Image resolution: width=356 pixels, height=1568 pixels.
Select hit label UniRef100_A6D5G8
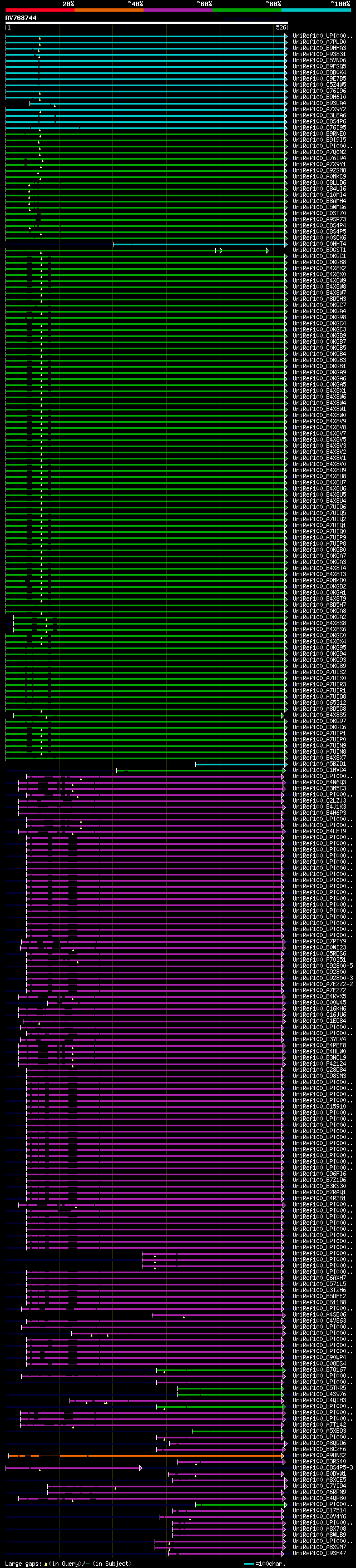(319, 709)
